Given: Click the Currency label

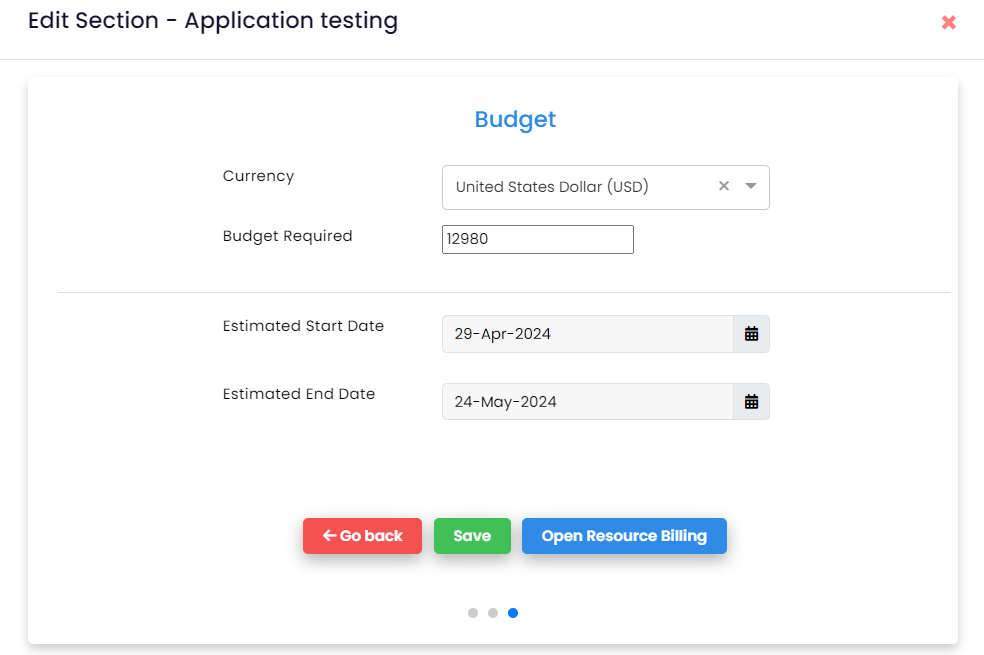Looking at the screenshot, I should (258, 176).
